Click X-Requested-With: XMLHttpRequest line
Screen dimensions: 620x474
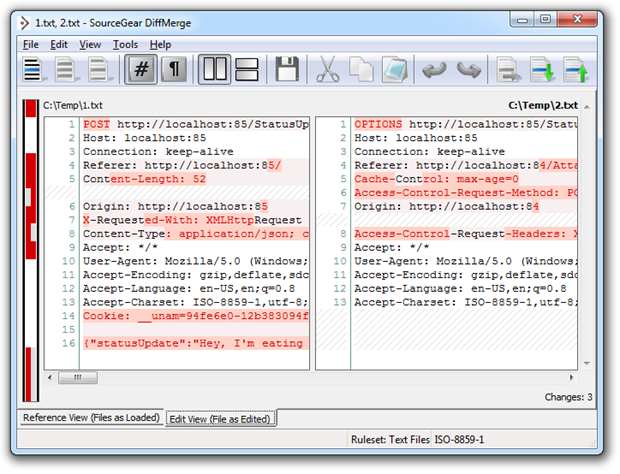[196, 220]
